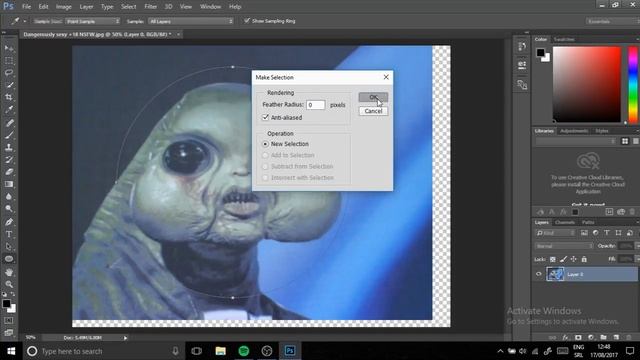Select the Move tool

click(9, 49)
